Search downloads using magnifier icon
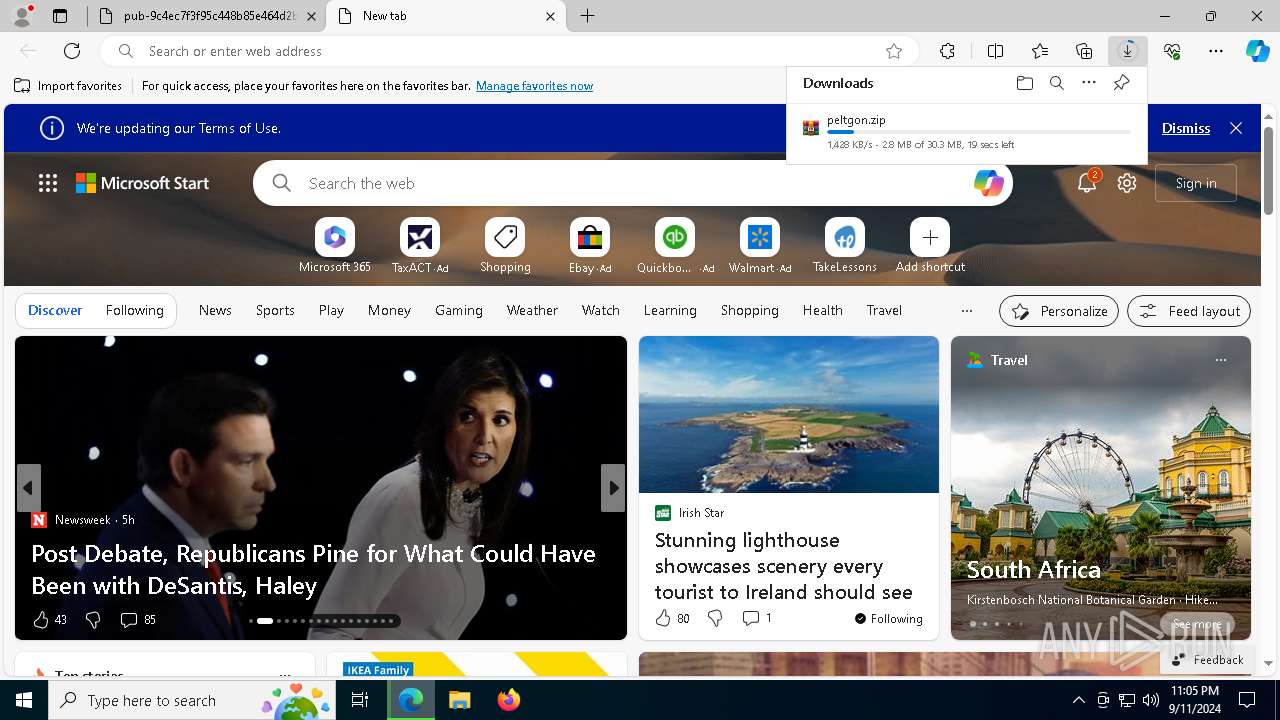 click(x=1057, y=83)
